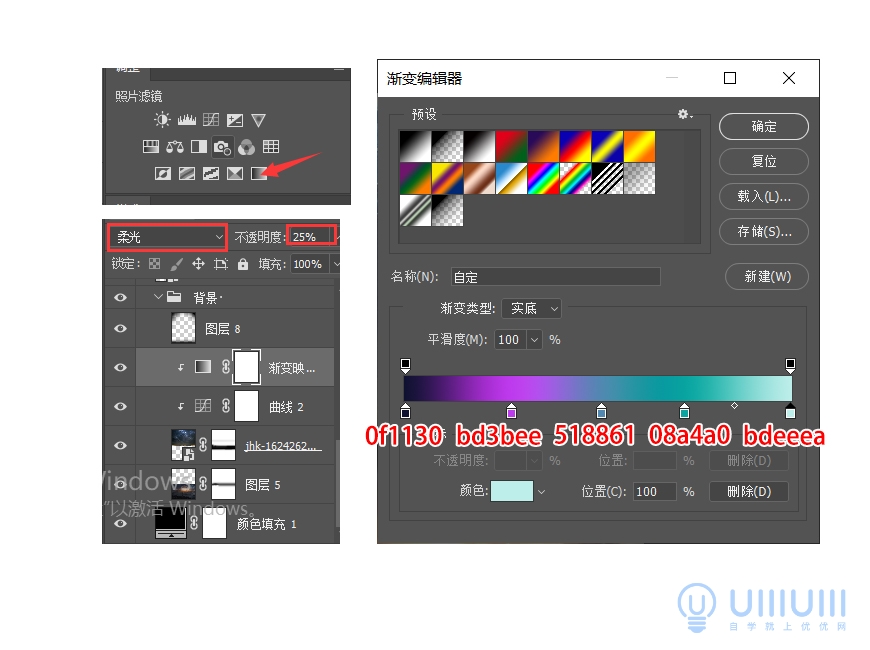Click the 确定 confirm button
Screen dimensions: 870x650
point(763,126)
